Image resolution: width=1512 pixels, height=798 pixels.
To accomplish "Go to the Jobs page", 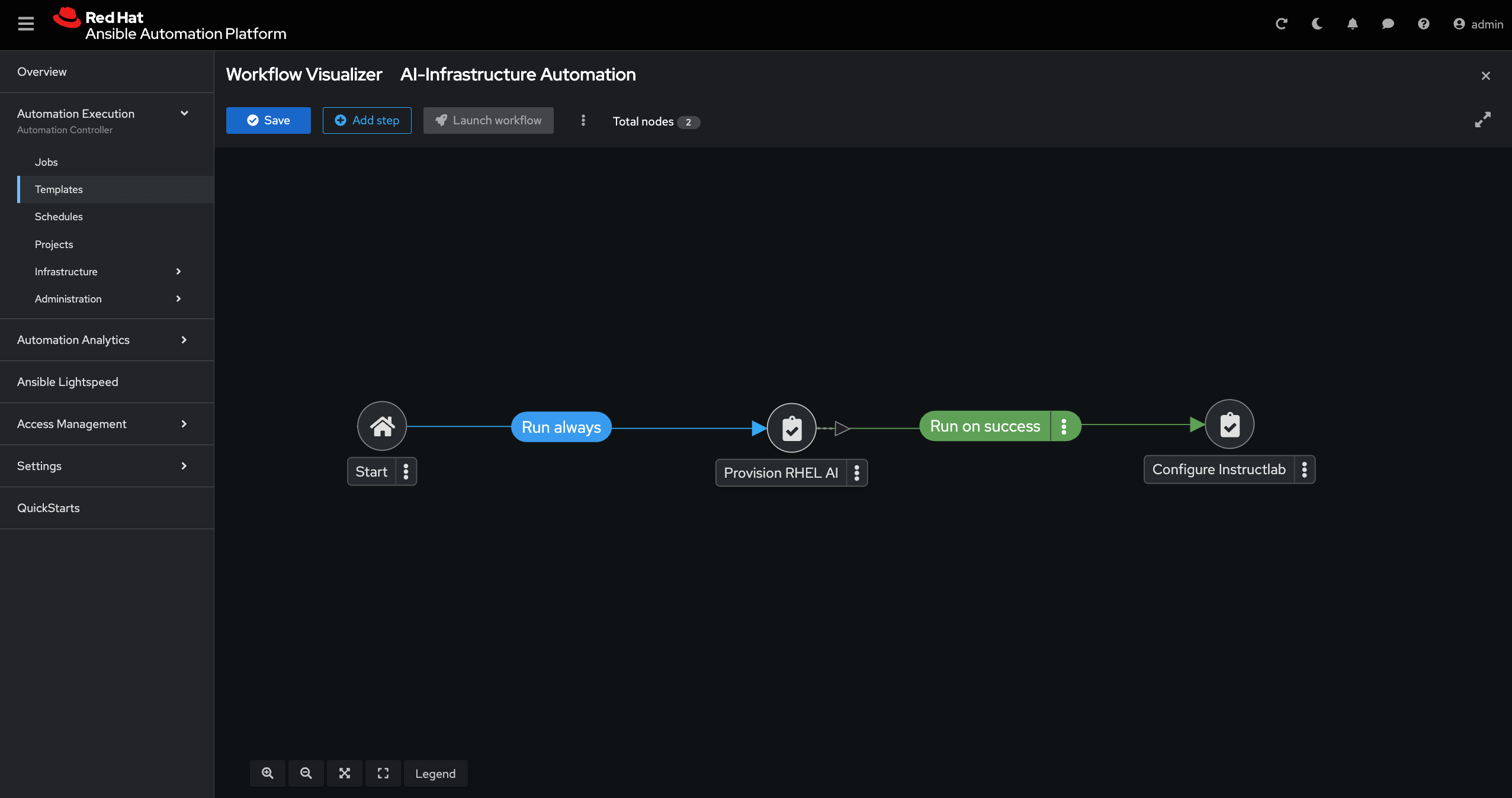I will click(x=46, y=162).
